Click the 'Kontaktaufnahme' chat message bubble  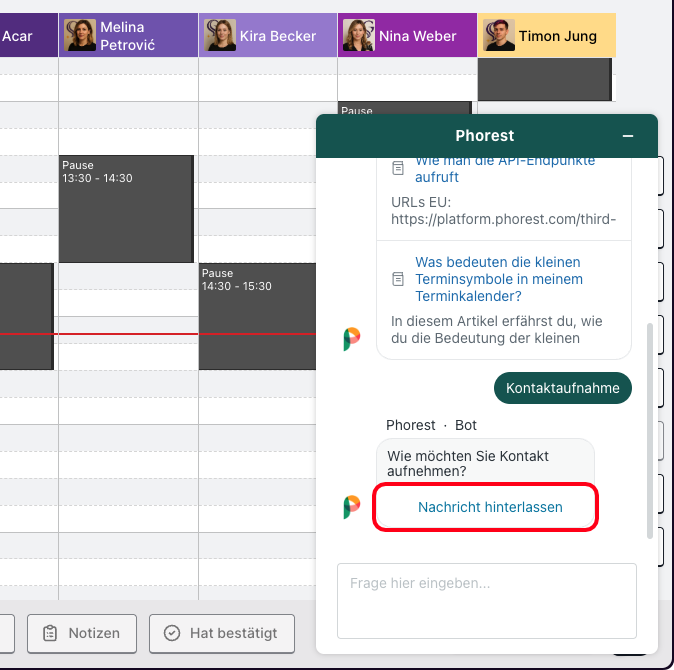[x=563, y=388]
